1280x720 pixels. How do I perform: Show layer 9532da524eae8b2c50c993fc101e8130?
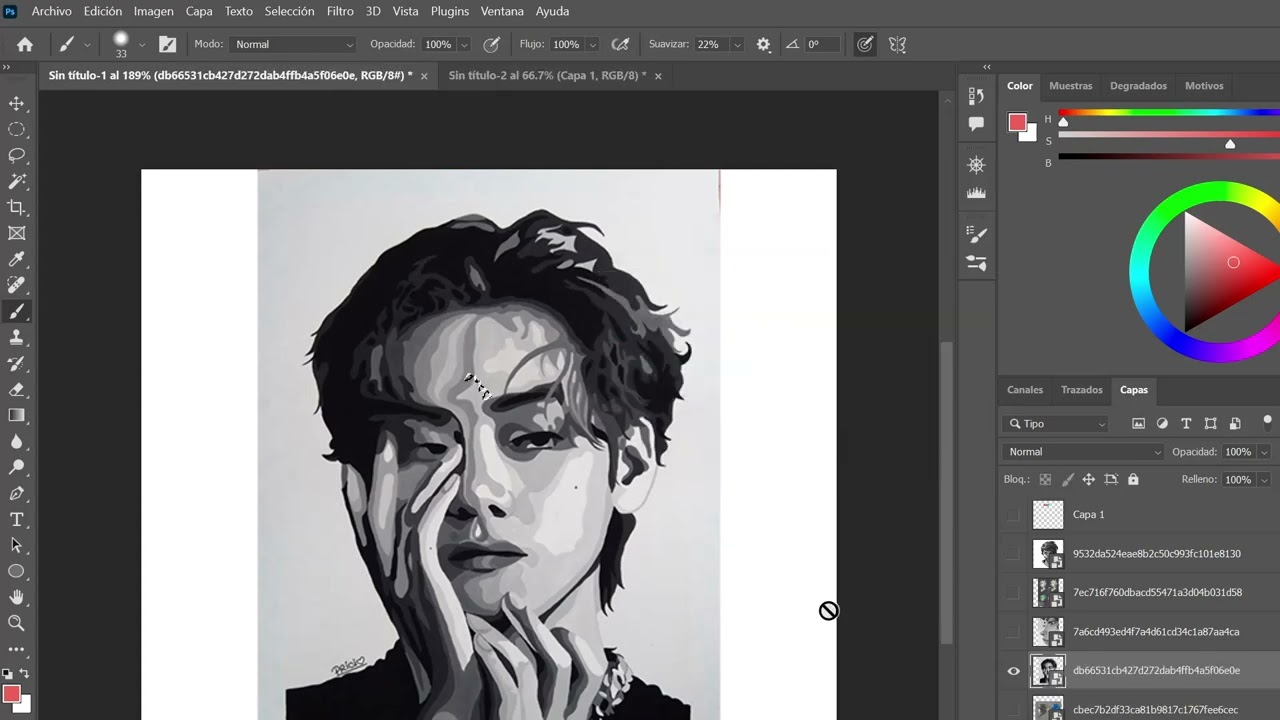click(x=1014, y=553)
